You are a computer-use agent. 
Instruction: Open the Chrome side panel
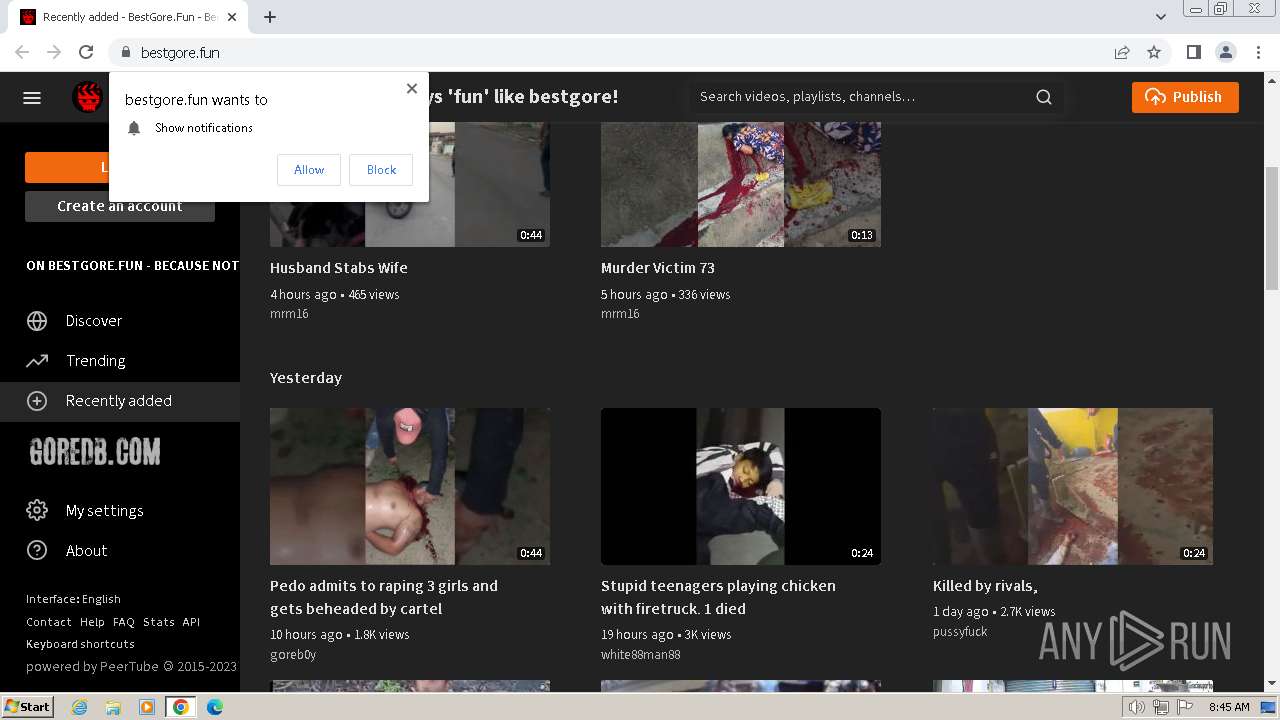click(1193, 52)
